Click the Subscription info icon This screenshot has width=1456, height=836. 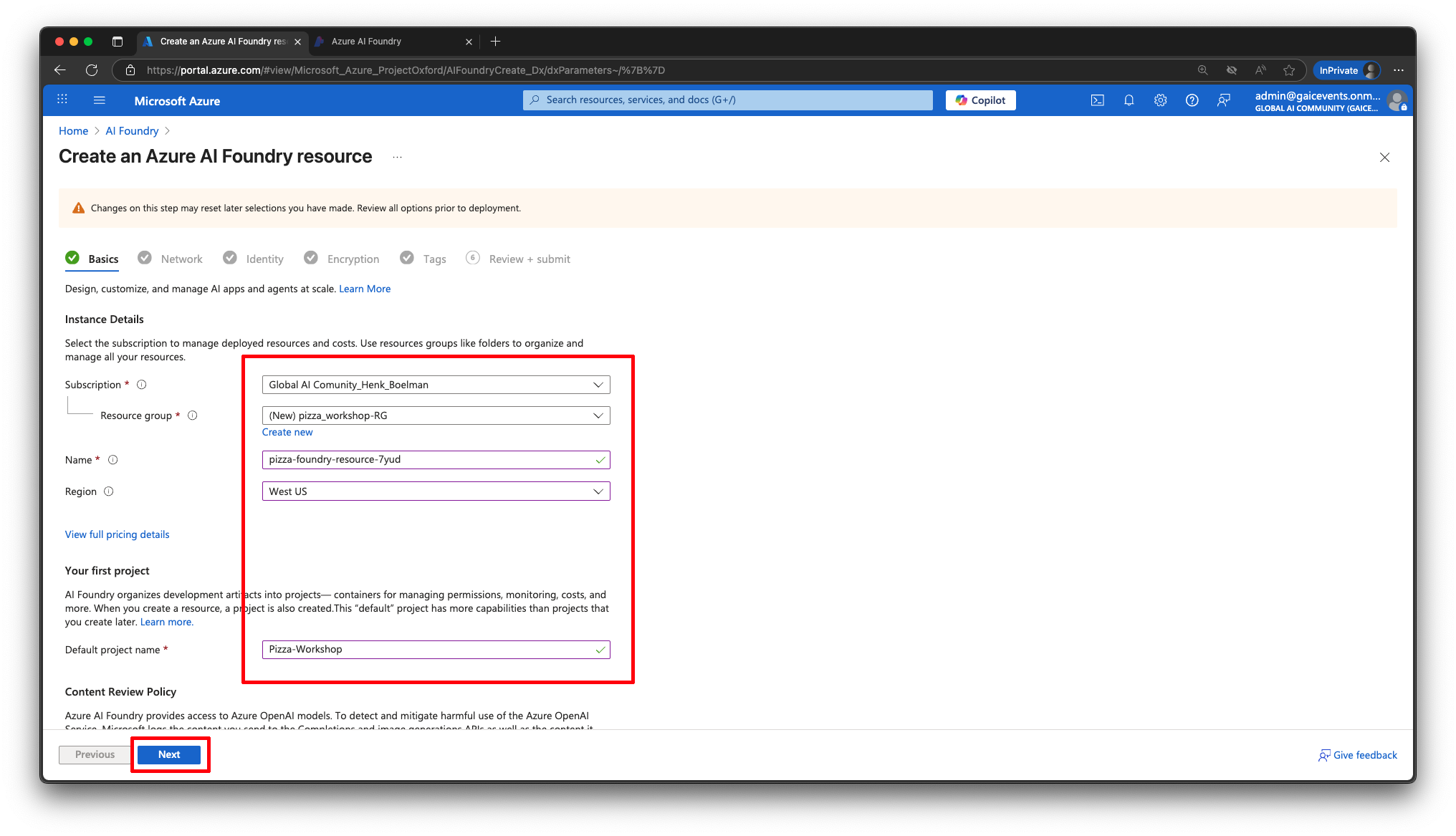point(142,385)
